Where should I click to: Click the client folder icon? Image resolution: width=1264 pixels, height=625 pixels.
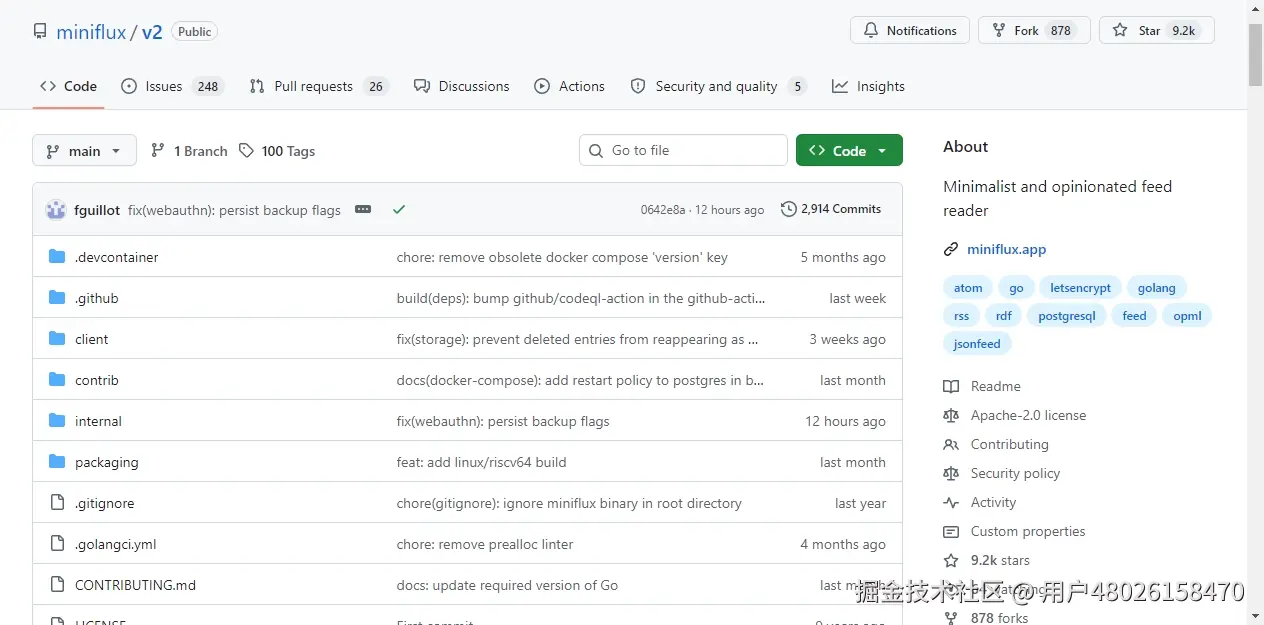coord(57,339)
